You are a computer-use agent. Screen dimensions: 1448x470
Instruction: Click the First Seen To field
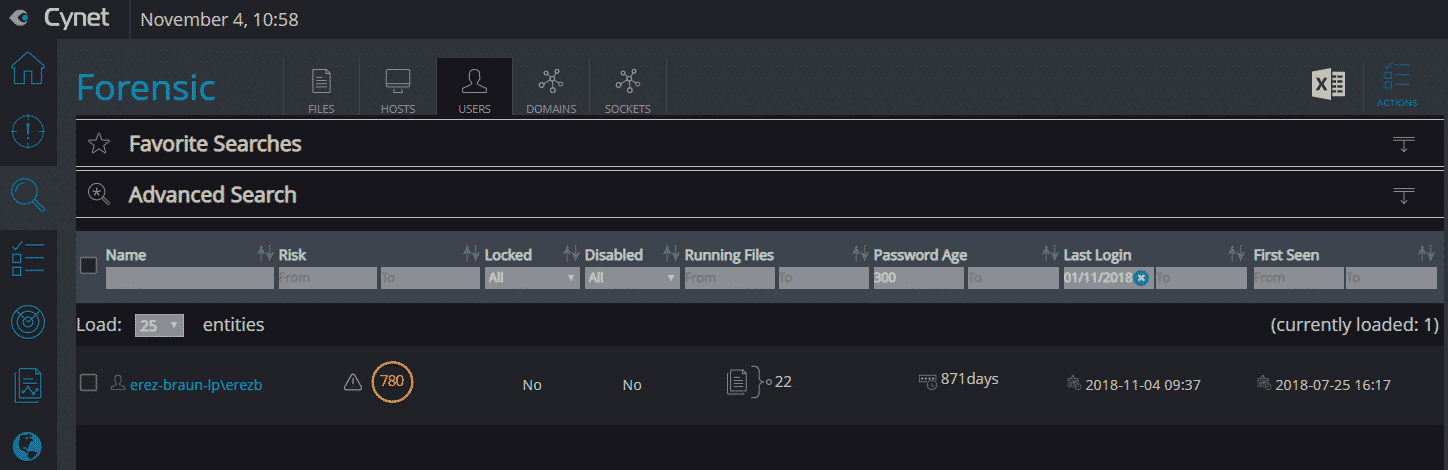[1391, 278]
